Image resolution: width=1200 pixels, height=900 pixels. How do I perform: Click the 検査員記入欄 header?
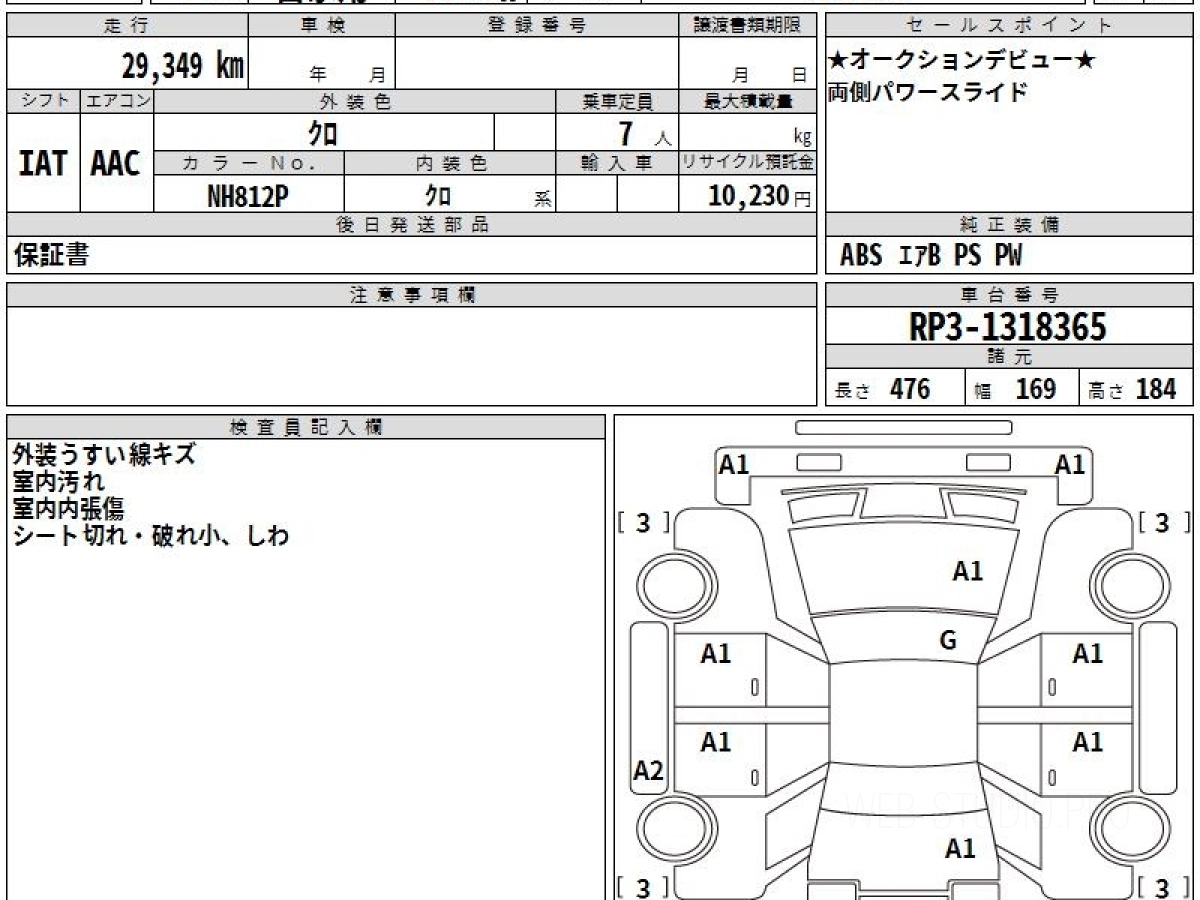coord(306,427)
